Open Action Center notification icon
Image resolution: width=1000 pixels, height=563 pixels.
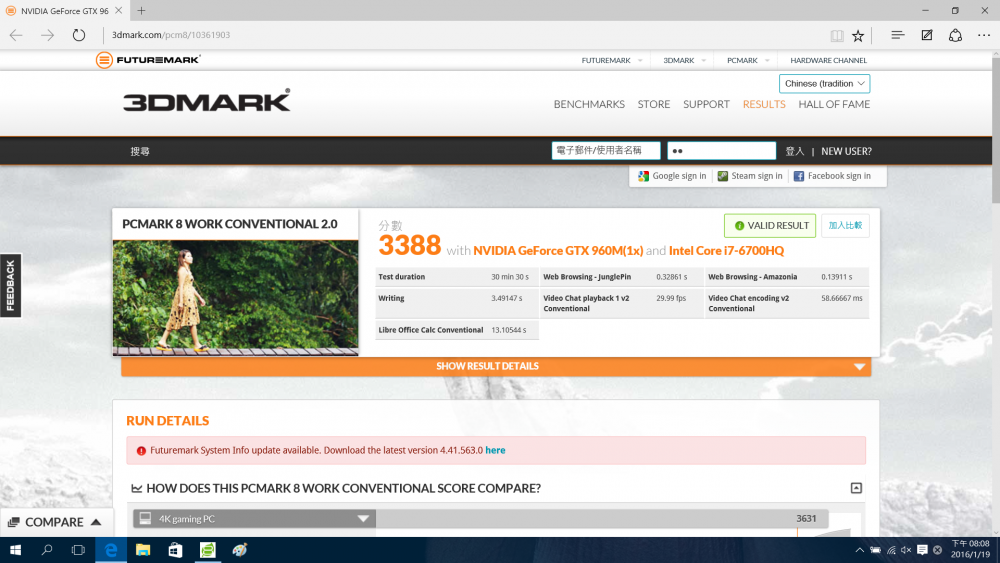[x=922, y=550]
